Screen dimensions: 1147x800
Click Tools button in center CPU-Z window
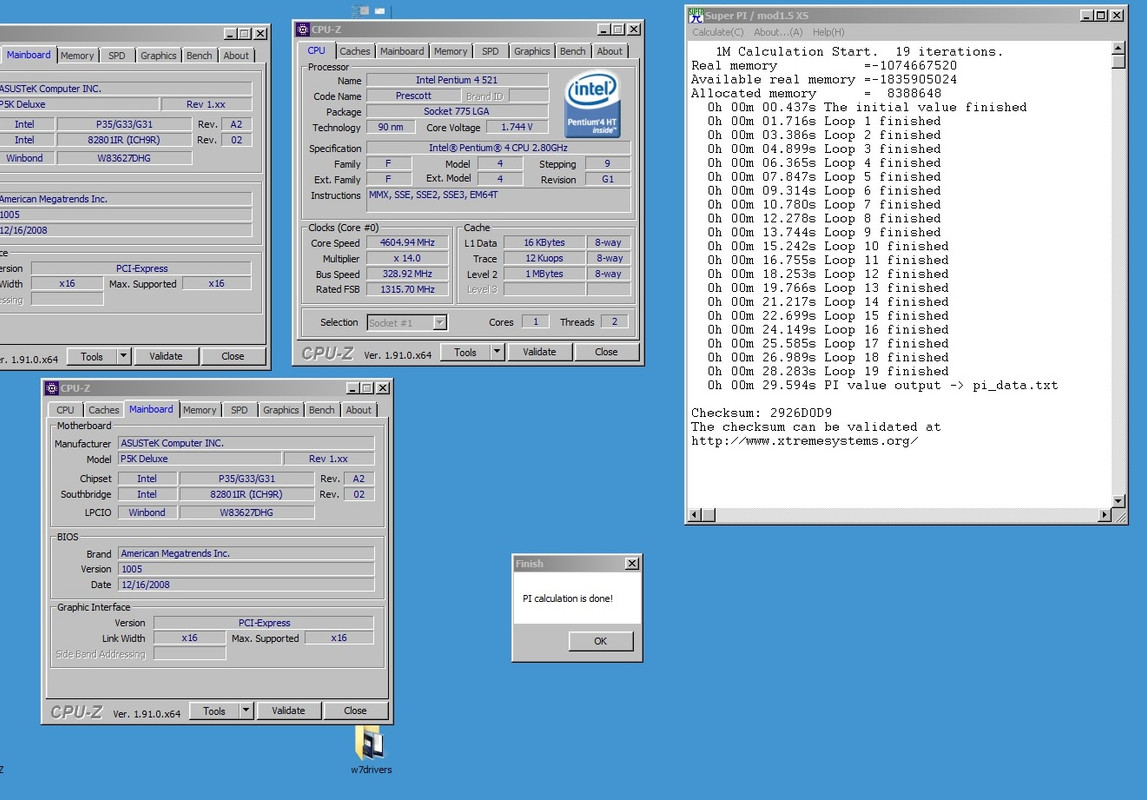pos(465,352)
